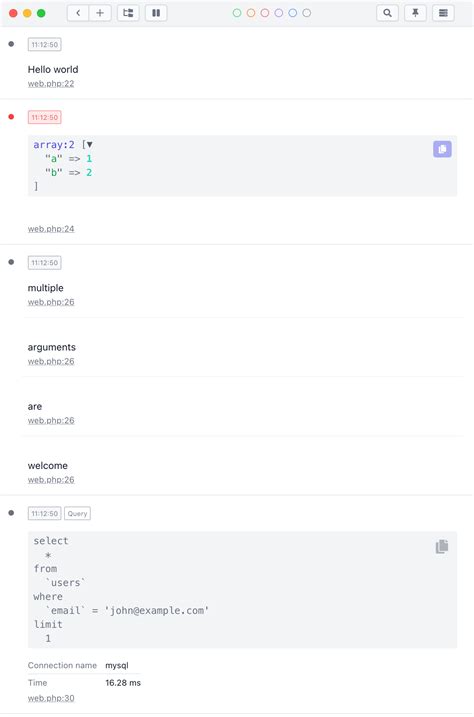The width and height of the screenshot is (474, 717).
Task: Open web.php:30 source link
Action: [51, 698]
